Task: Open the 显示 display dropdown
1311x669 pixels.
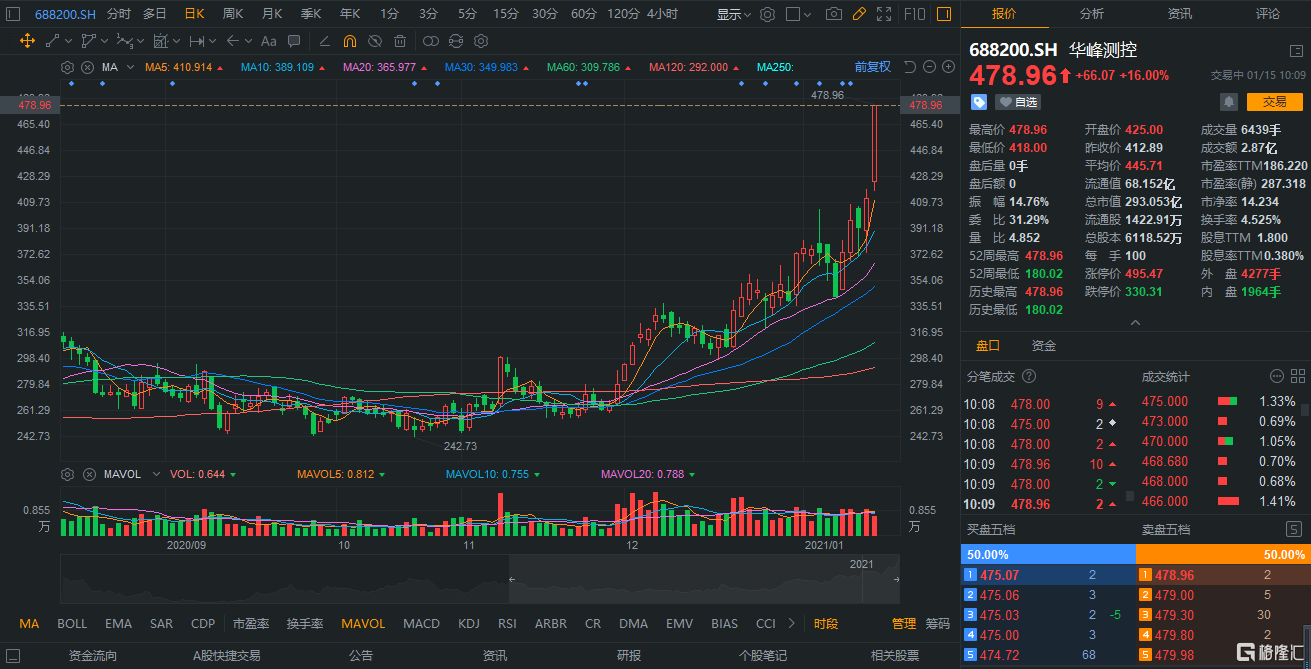Action: (735, 14)
